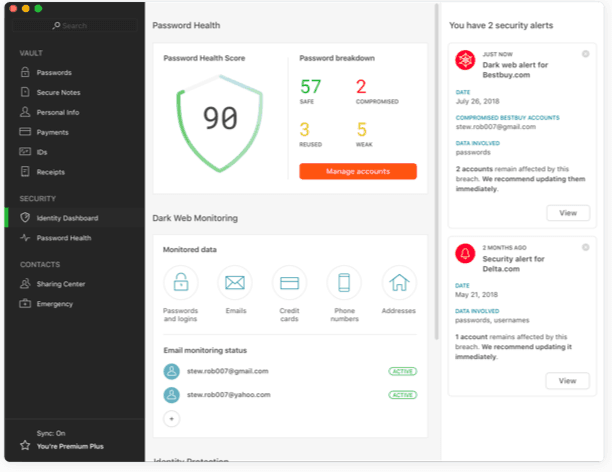Image resolution: width=612 pixels, height=472 pixels.
Task: Open Passwords in the vault sidebar
Action: (x=54, y=72)
